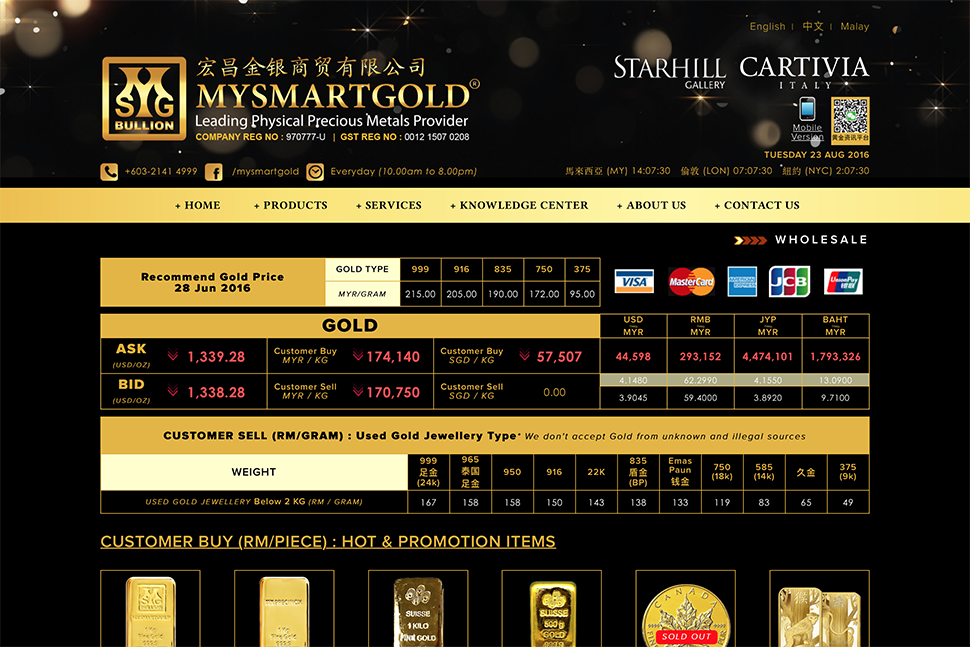This screenshot has height=647, width=970.
Task: Click the MasterCard logo
Action: point(692,282)
